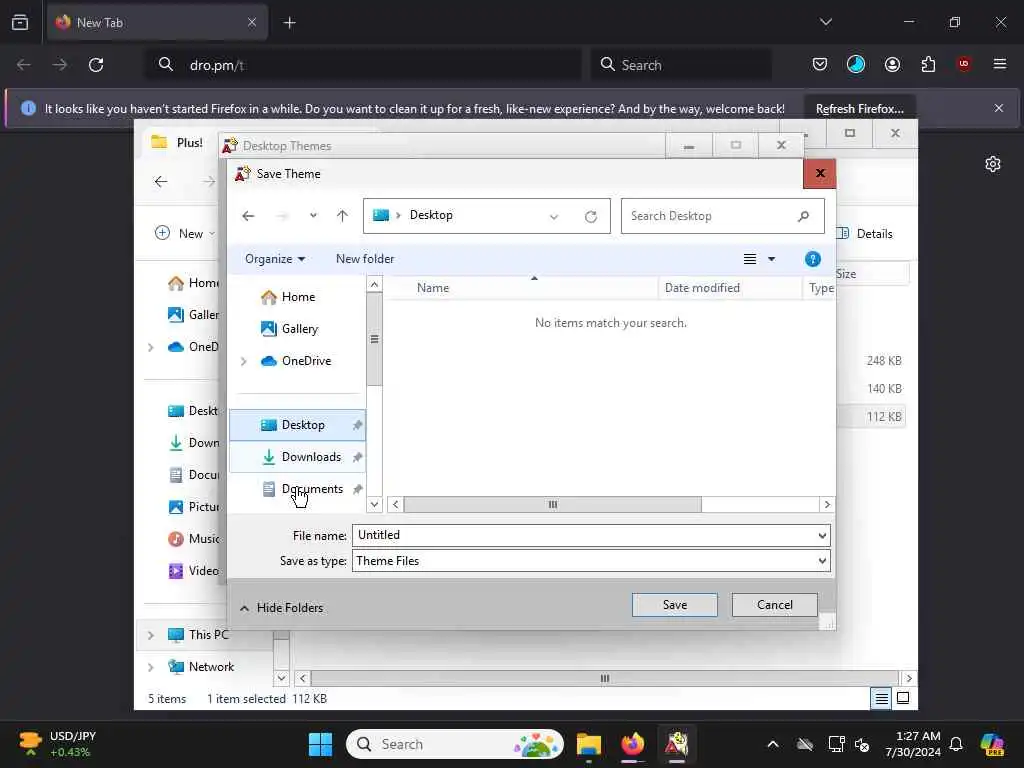This screenshot has width=1024, height=768.
Task: Expand OneDrive in the dialog navigation pane
Action: (x=244, y=361)
